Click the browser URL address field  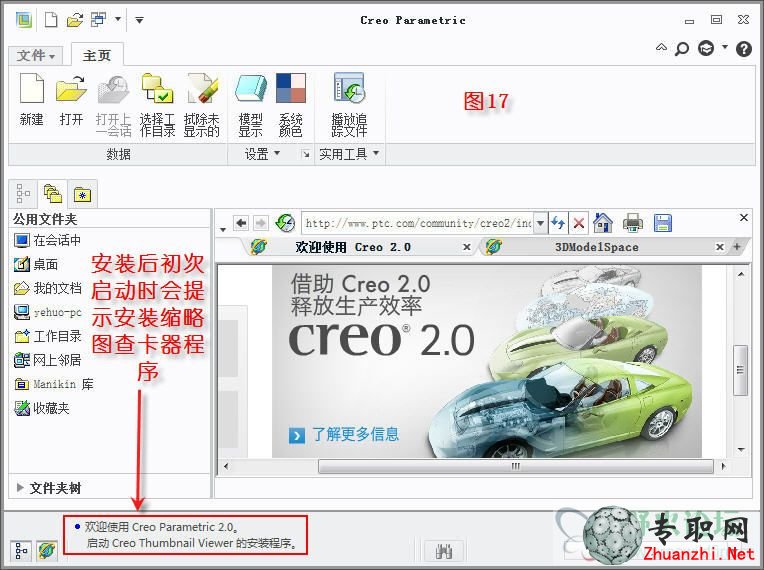(418, 223)
